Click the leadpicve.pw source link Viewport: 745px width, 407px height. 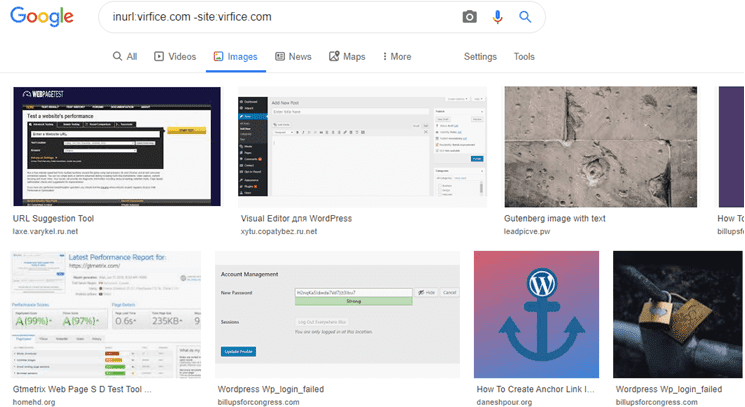point(526,231)
